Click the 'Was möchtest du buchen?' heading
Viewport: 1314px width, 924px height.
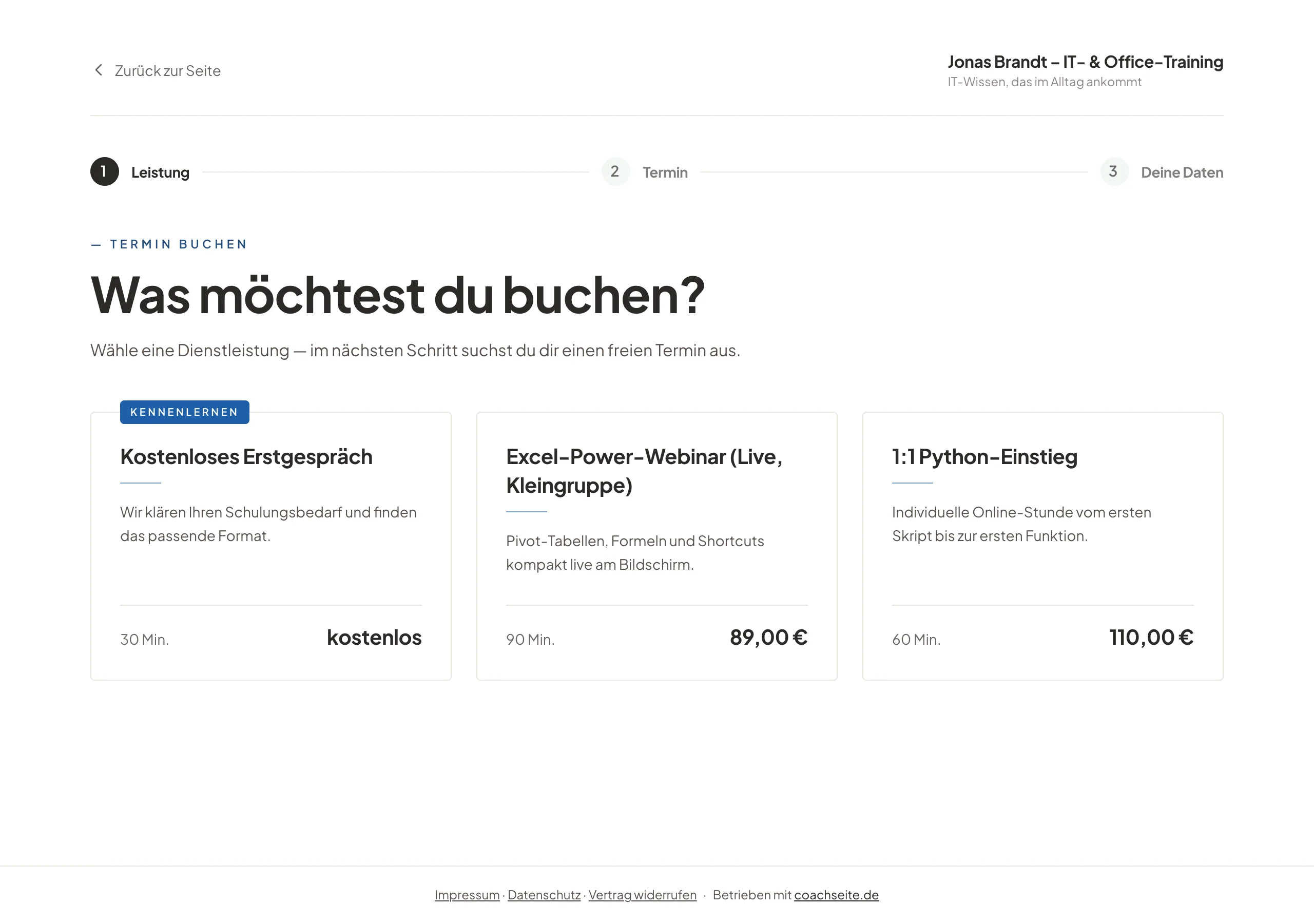[x=398, y=295]
